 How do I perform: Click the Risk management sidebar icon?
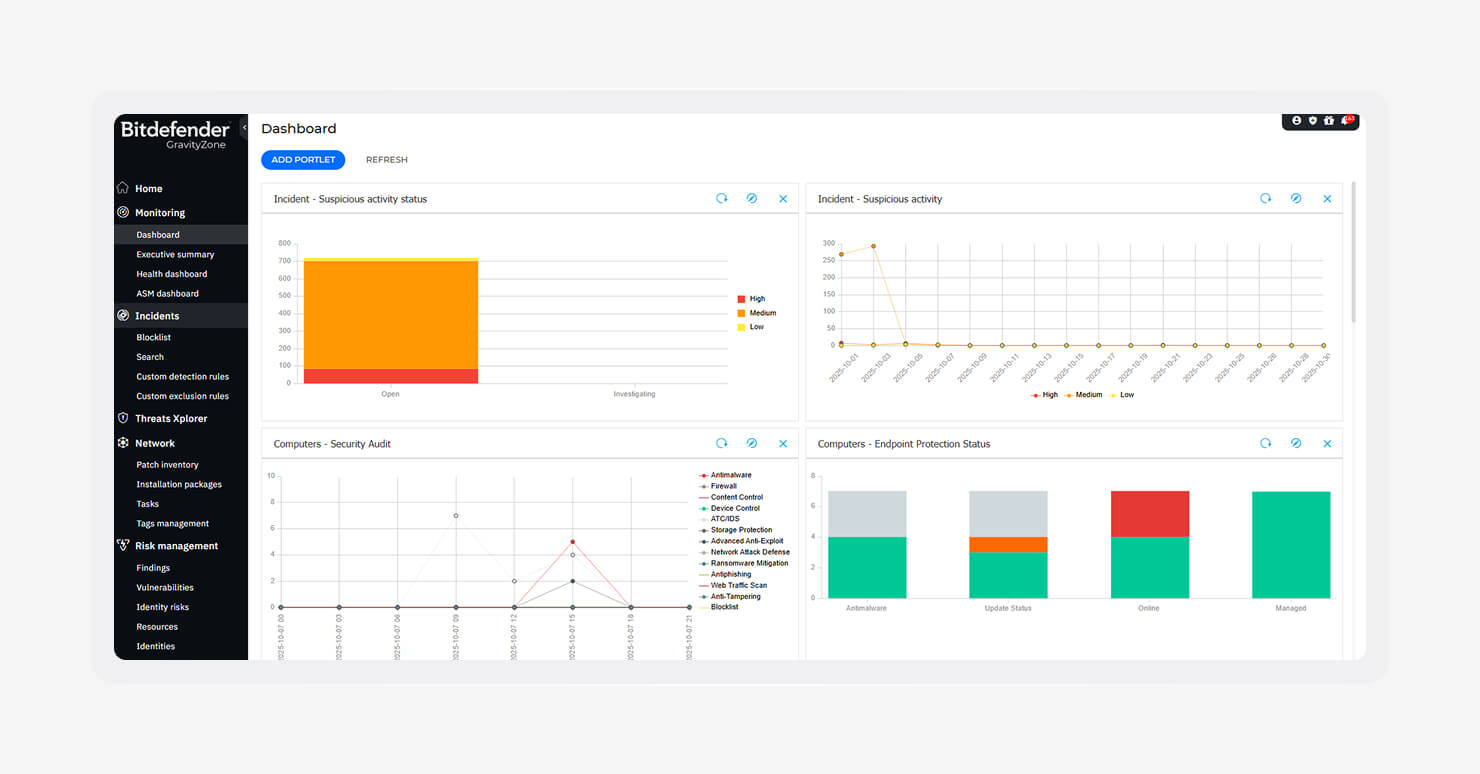coord(123,546)
